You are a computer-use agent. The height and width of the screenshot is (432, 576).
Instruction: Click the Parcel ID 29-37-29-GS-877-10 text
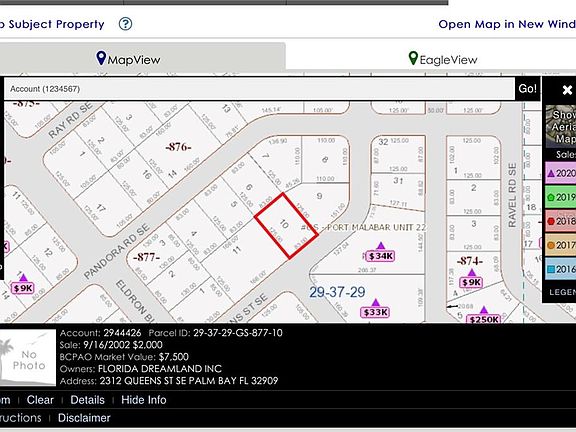click(216, 333)
